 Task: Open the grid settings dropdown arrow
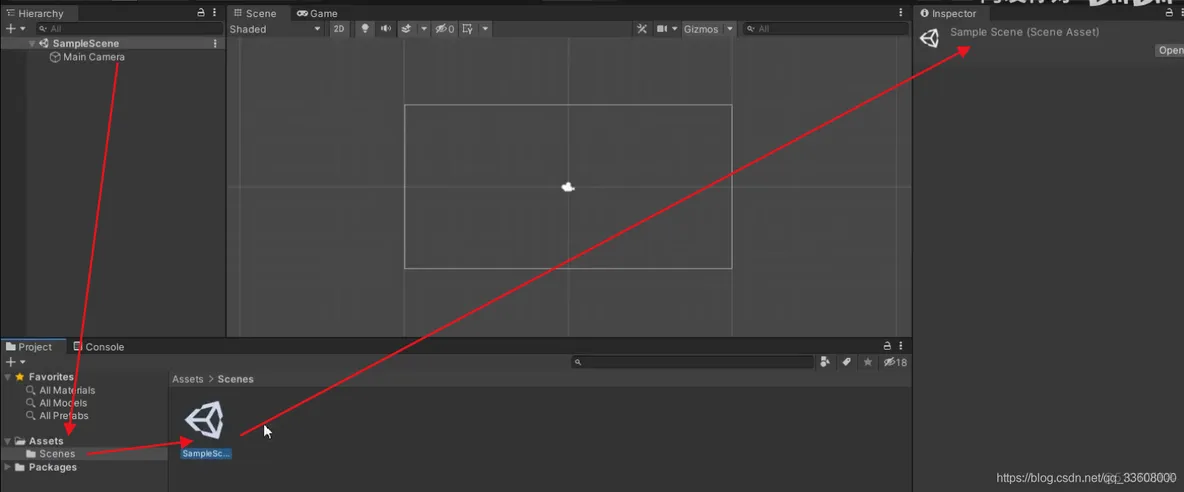tap(485, 29)
